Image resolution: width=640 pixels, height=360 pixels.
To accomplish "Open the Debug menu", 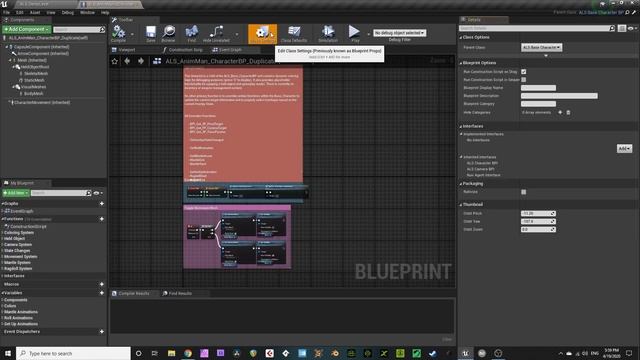I will 68,13.
